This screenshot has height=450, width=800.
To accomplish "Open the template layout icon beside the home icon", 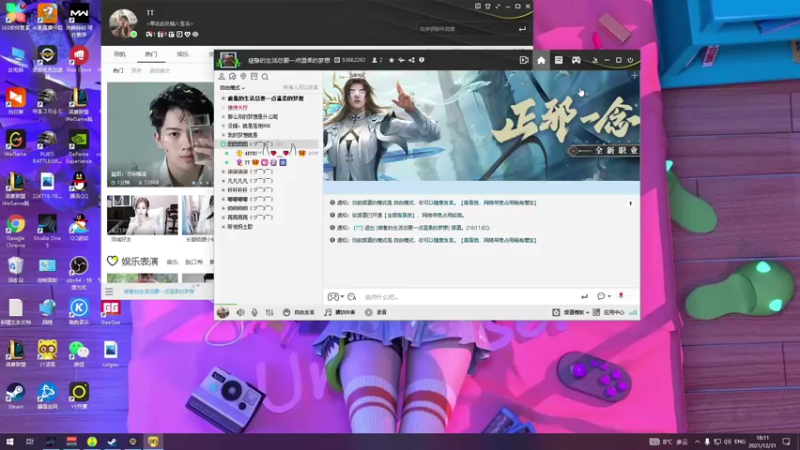I will click(559, 60).
